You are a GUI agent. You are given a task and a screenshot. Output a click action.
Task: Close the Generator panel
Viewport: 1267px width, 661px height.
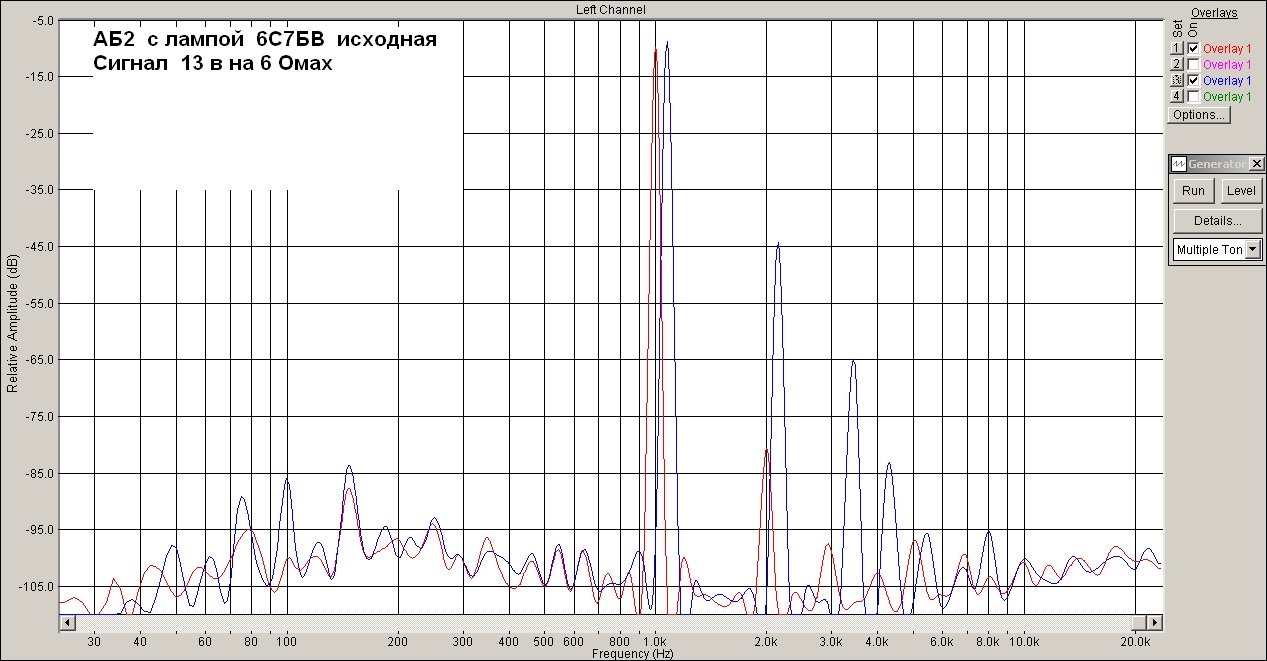coord(1256,164)
